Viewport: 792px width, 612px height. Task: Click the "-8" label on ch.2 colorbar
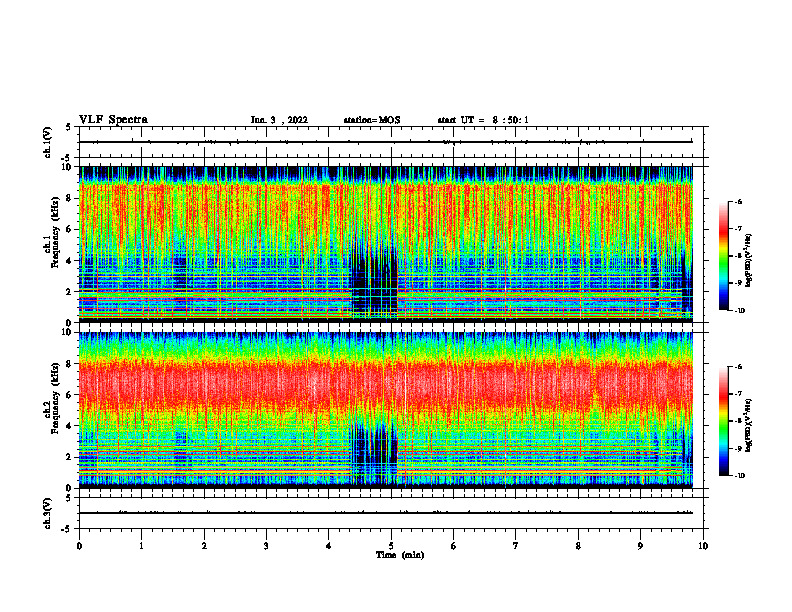(x=738, y=421)
